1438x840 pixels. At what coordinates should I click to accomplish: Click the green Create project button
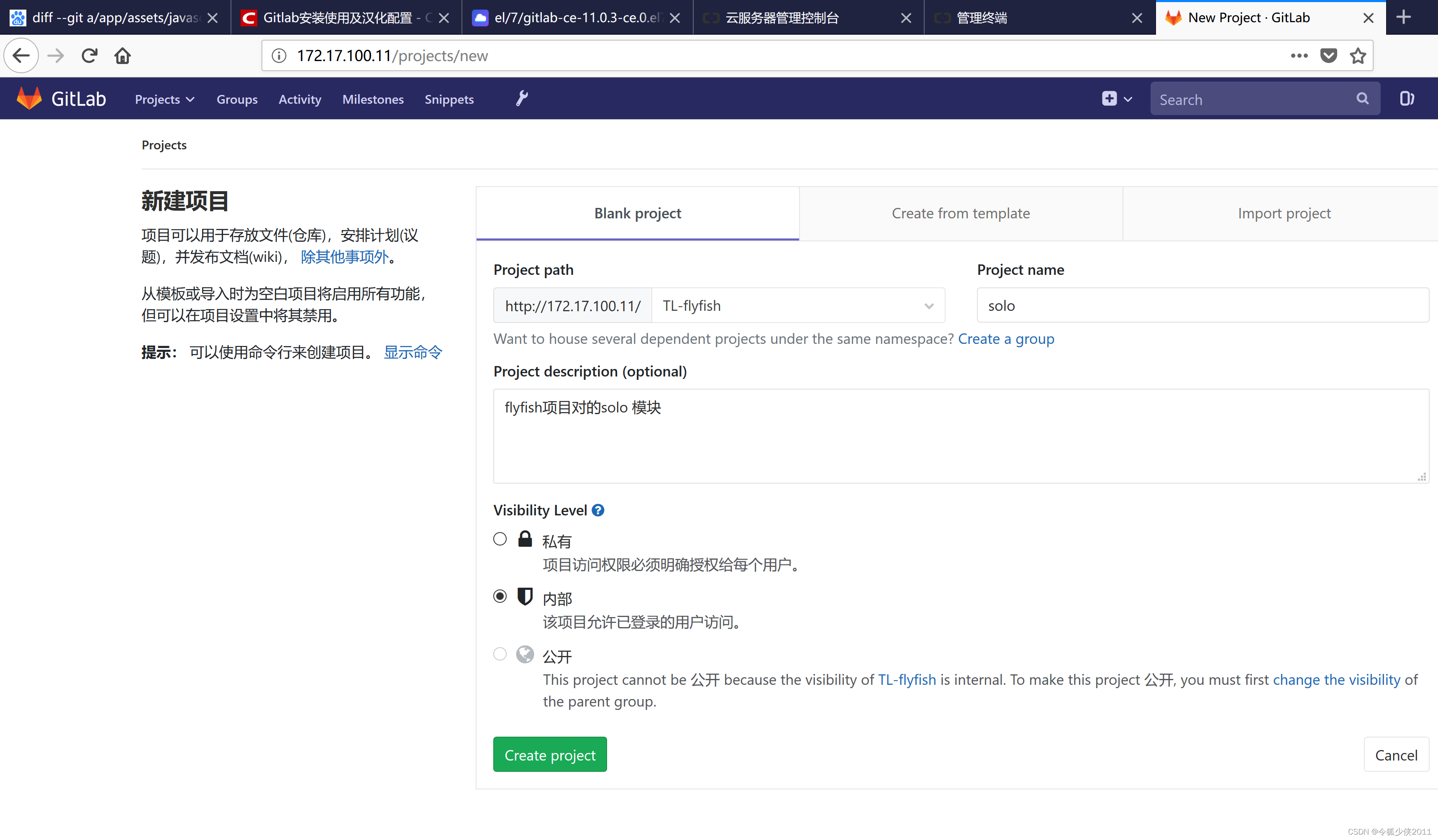(x=549, y=754)
